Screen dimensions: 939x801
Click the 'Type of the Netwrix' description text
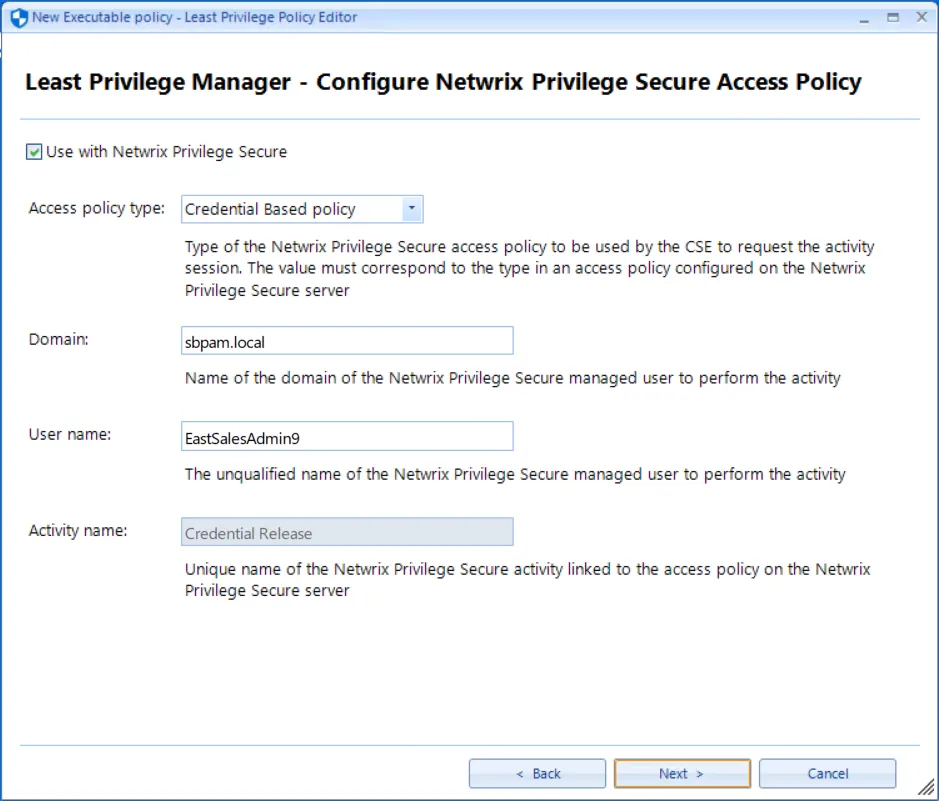[x=529, y=268]
